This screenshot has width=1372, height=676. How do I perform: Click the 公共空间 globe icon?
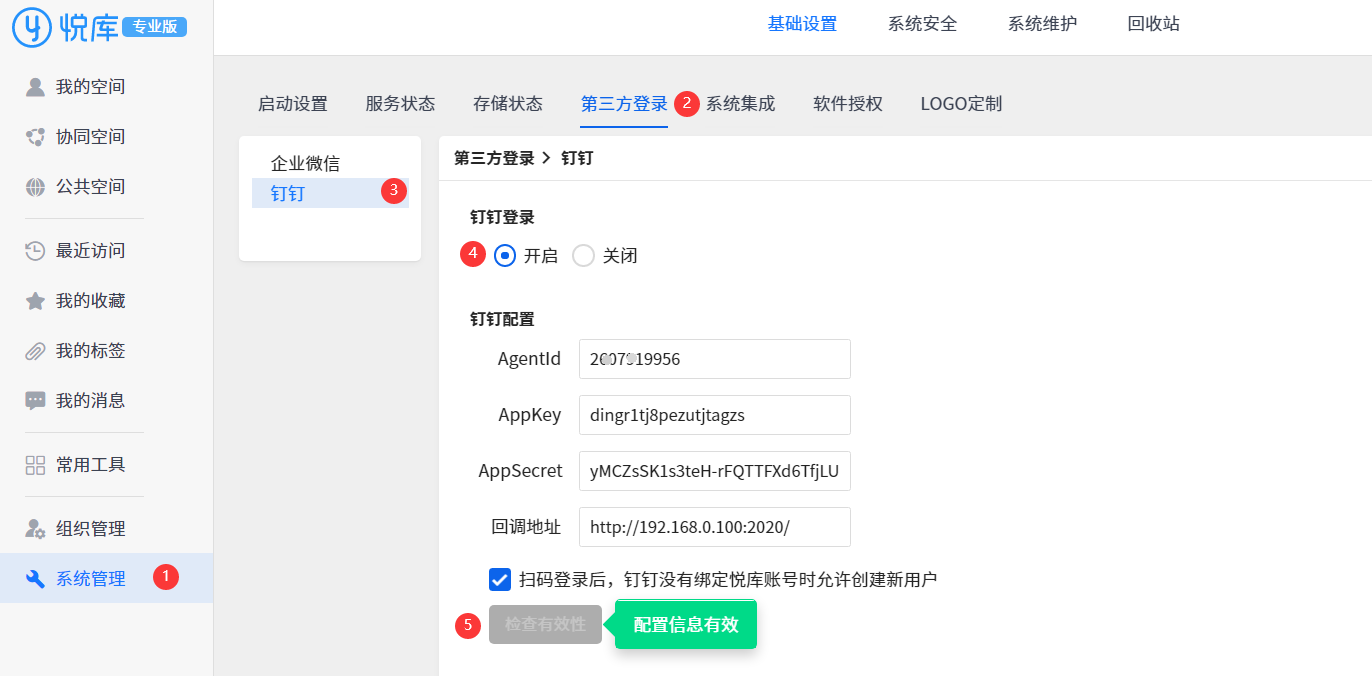click(x=35, y=187)
